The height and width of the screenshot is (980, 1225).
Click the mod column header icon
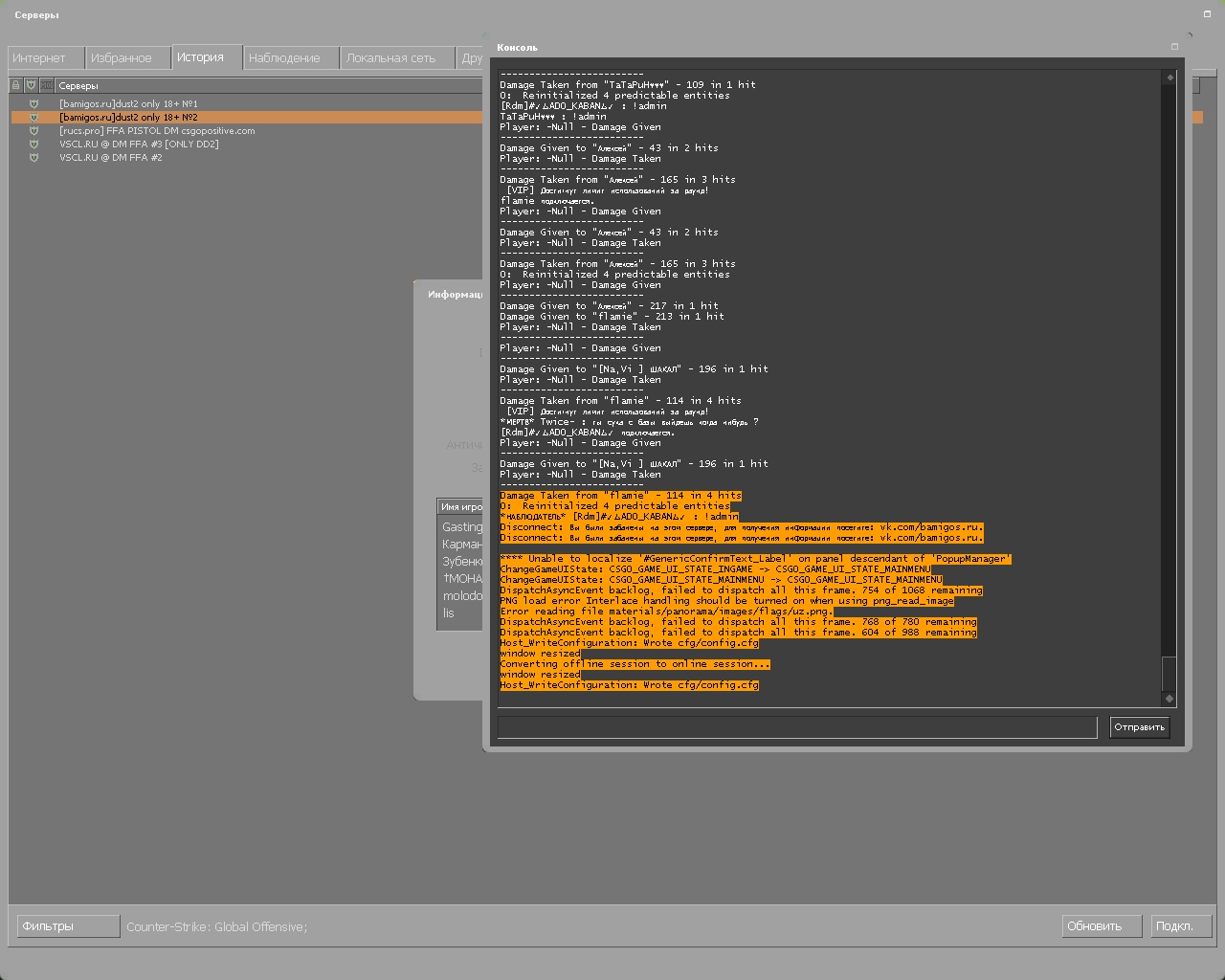click(46, 85)
